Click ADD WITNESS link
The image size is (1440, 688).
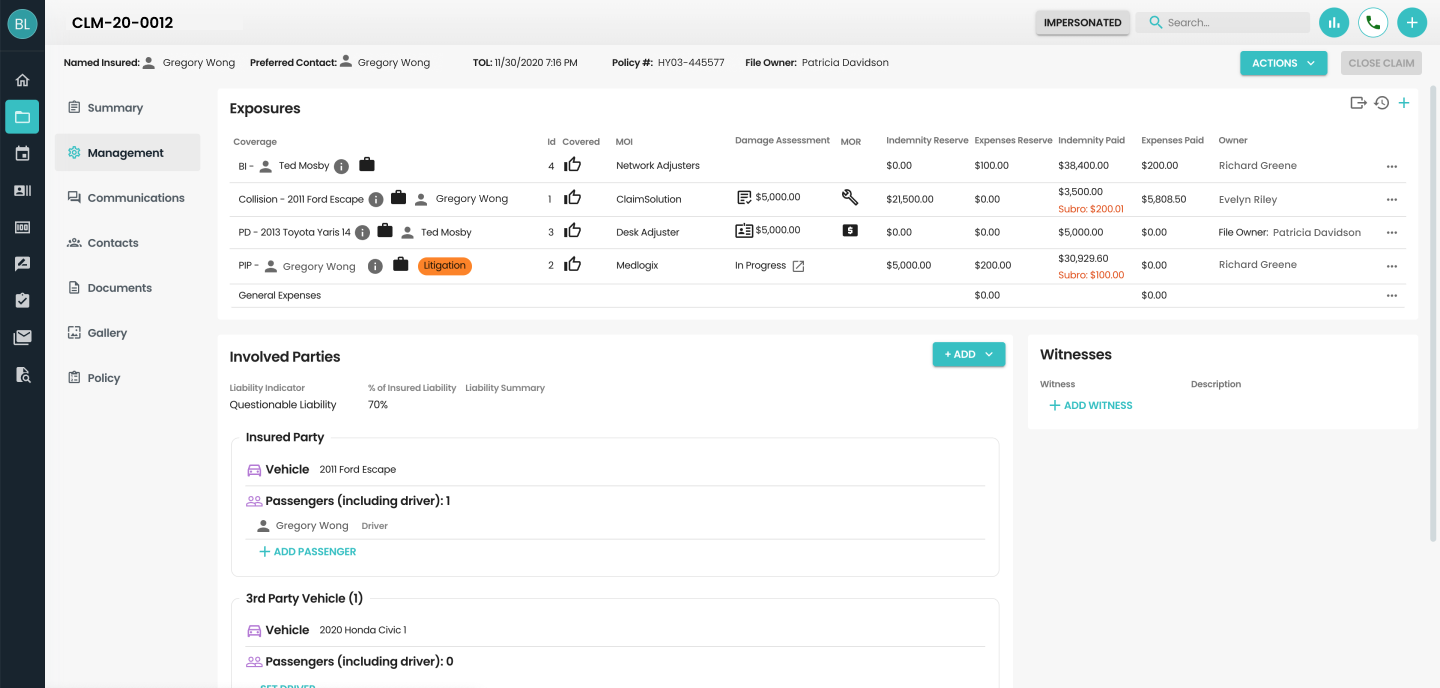click(x=1090, y=406)
